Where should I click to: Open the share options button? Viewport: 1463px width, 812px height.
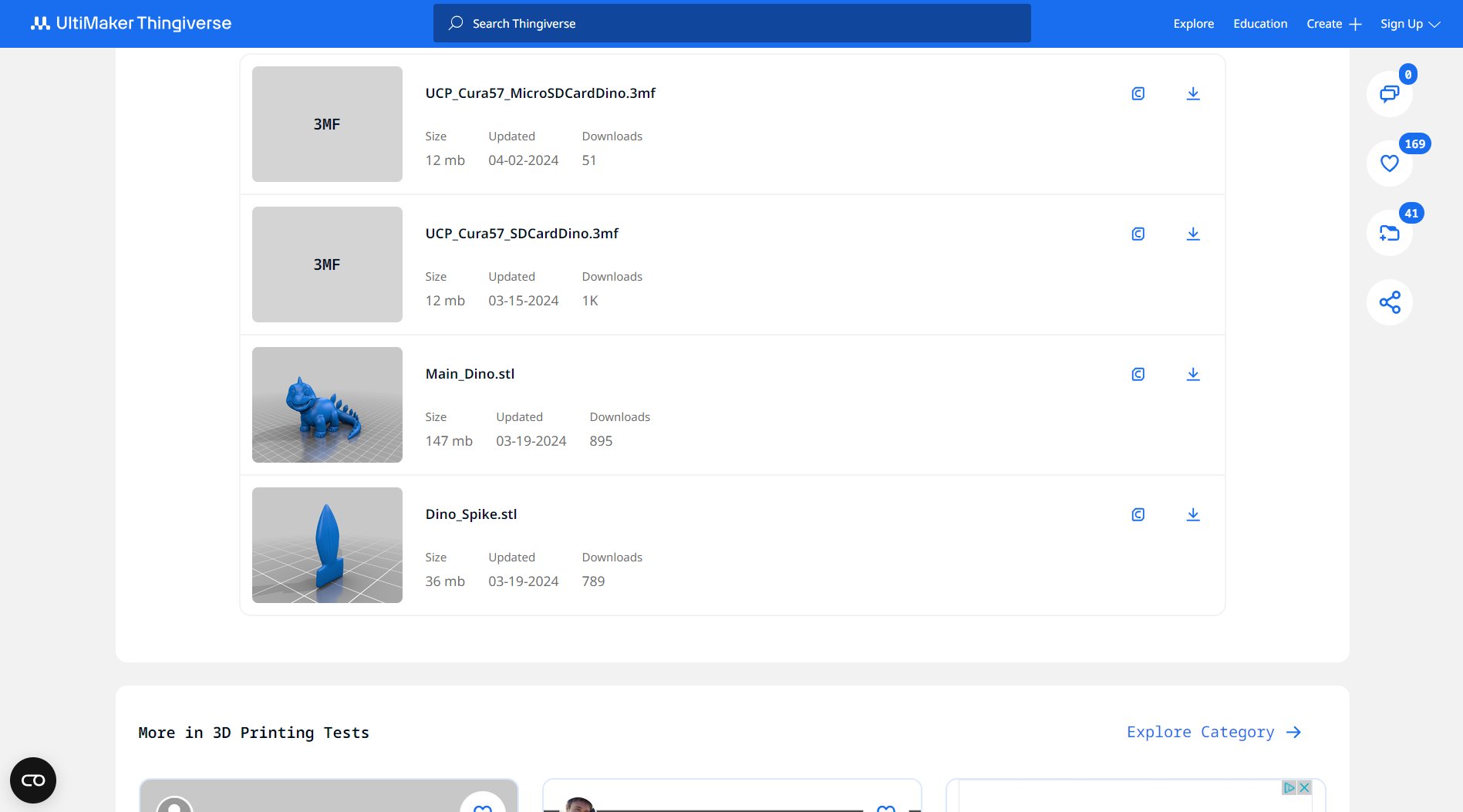coord(1389,302)
